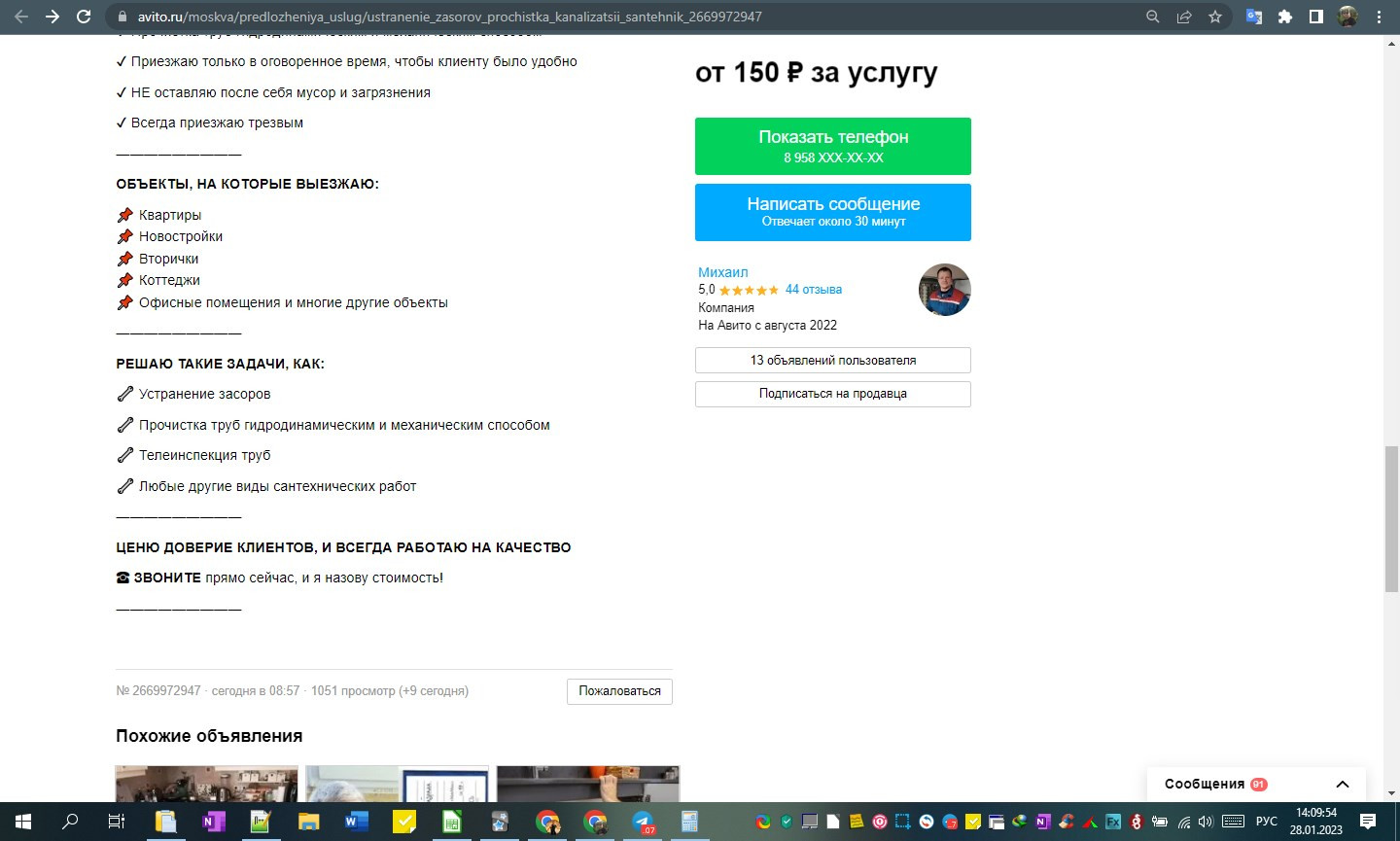Reload the Avito page
This screenshot has height=841, width=1400.
(84, 17)
